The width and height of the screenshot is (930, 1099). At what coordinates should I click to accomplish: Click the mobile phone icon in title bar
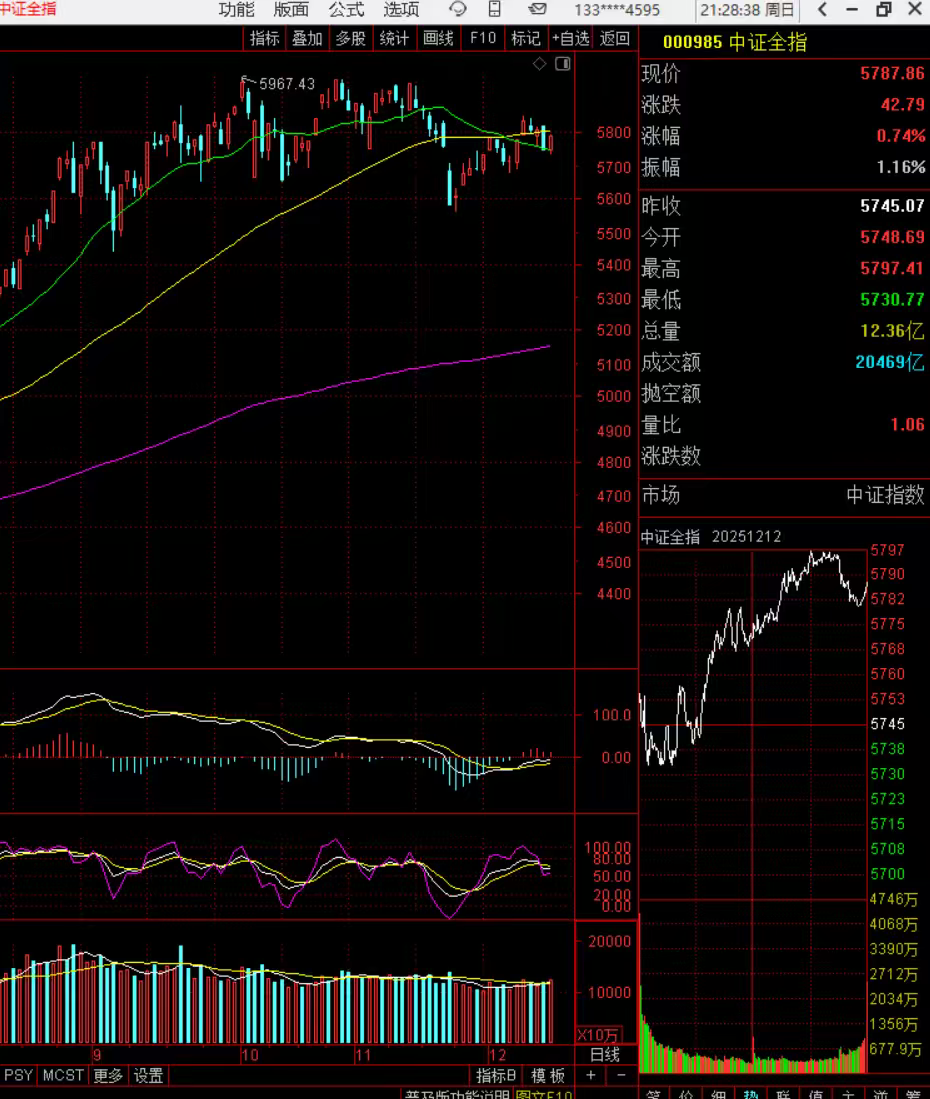495,10
